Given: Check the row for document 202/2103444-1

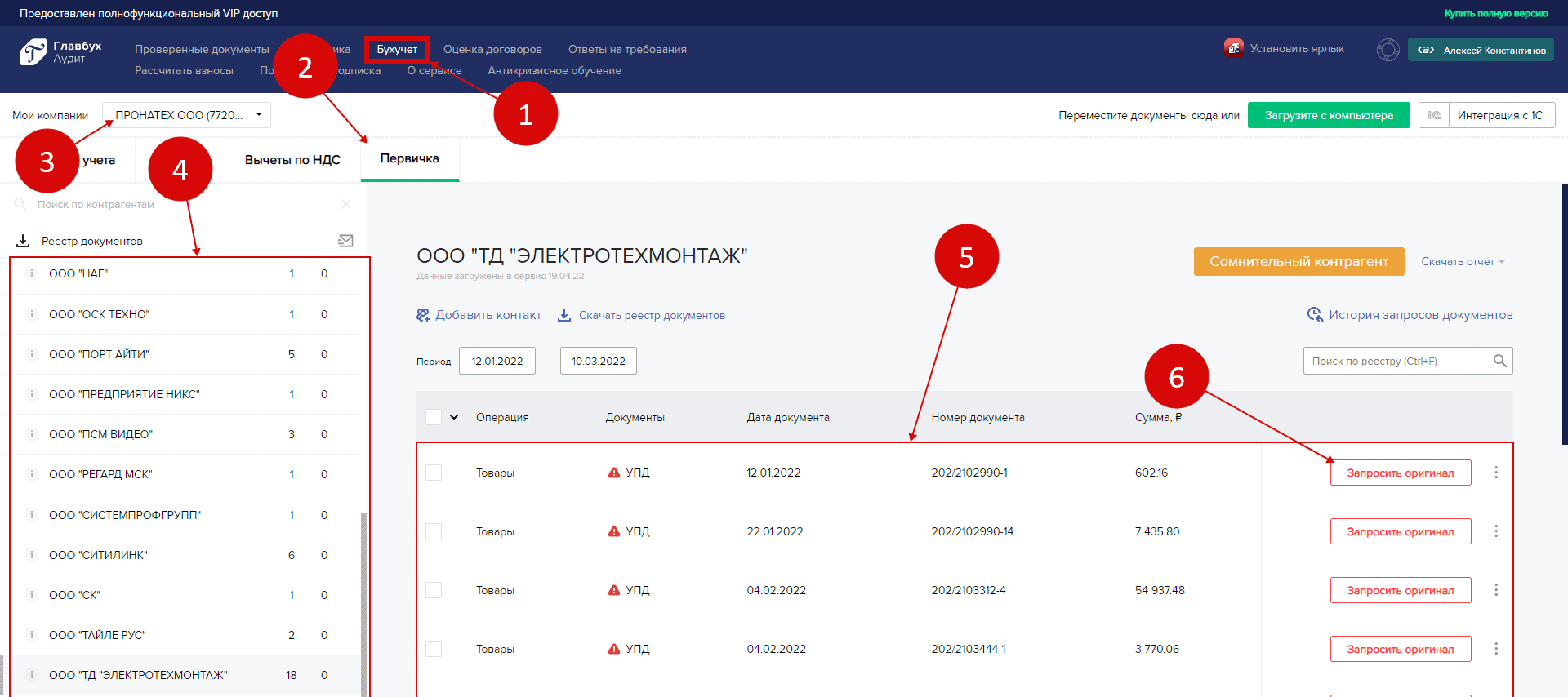Looking at the screenshot, I should pyautogui.click(x=434, y=649).
